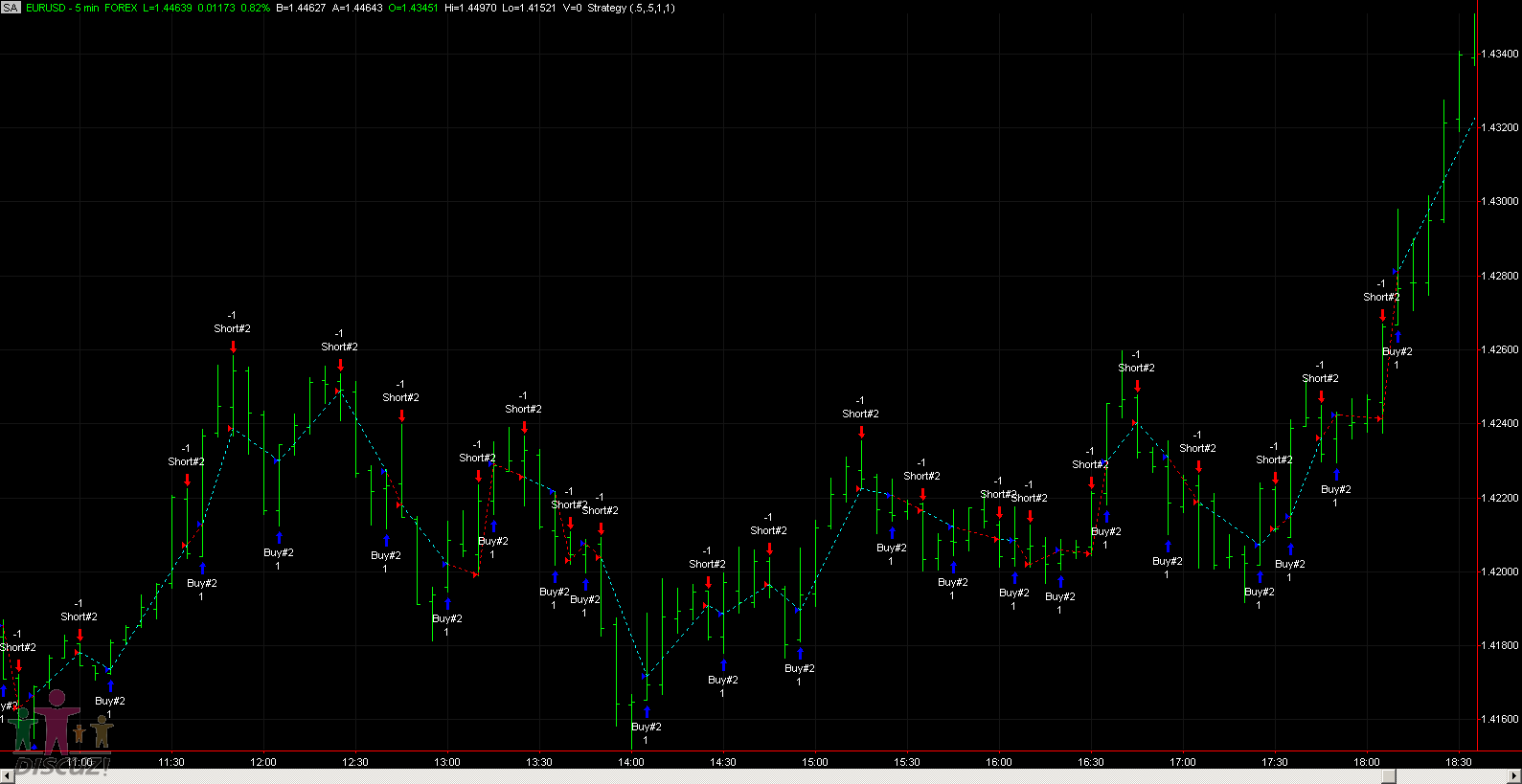
Task: Click the open value O=1.43451
Action: [414, 8]
